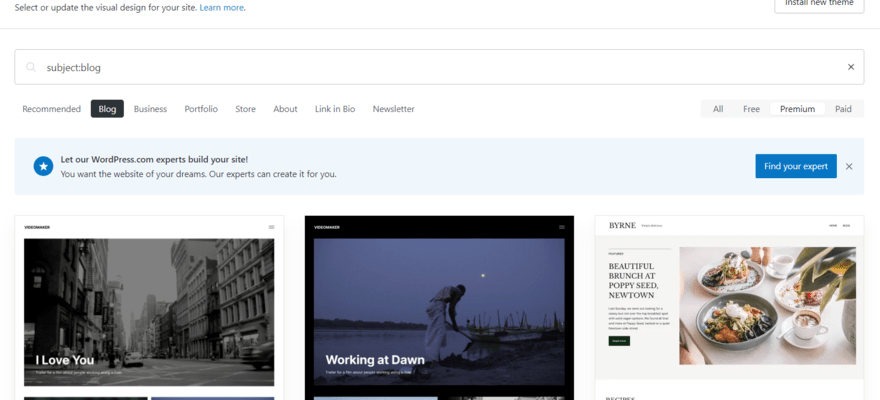Click VIDEOMAKER title in dark theme preview

tap(327, 227)
